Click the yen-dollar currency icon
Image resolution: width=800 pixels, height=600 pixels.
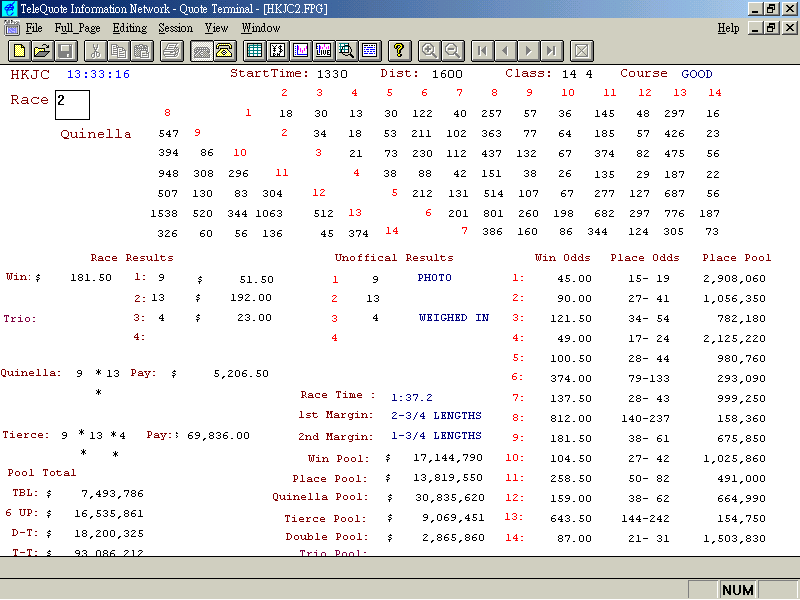pyautogui.click(x=277, y=51)
